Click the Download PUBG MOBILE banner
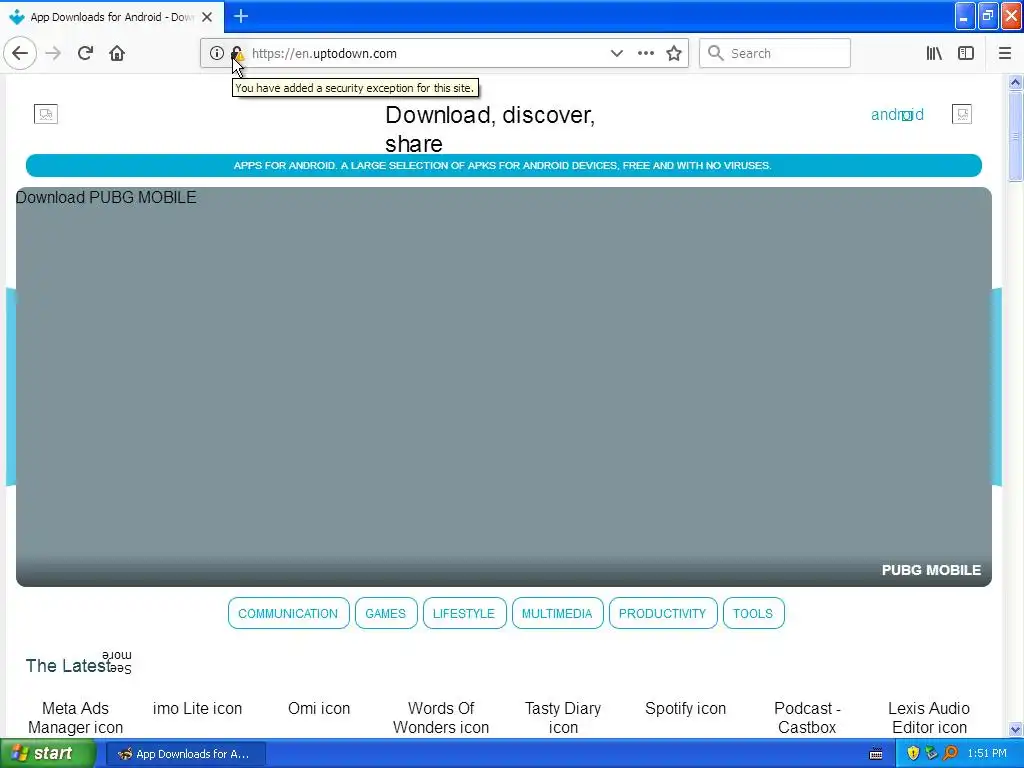Viewport: 1024px width, 768px height. point(504,387)
